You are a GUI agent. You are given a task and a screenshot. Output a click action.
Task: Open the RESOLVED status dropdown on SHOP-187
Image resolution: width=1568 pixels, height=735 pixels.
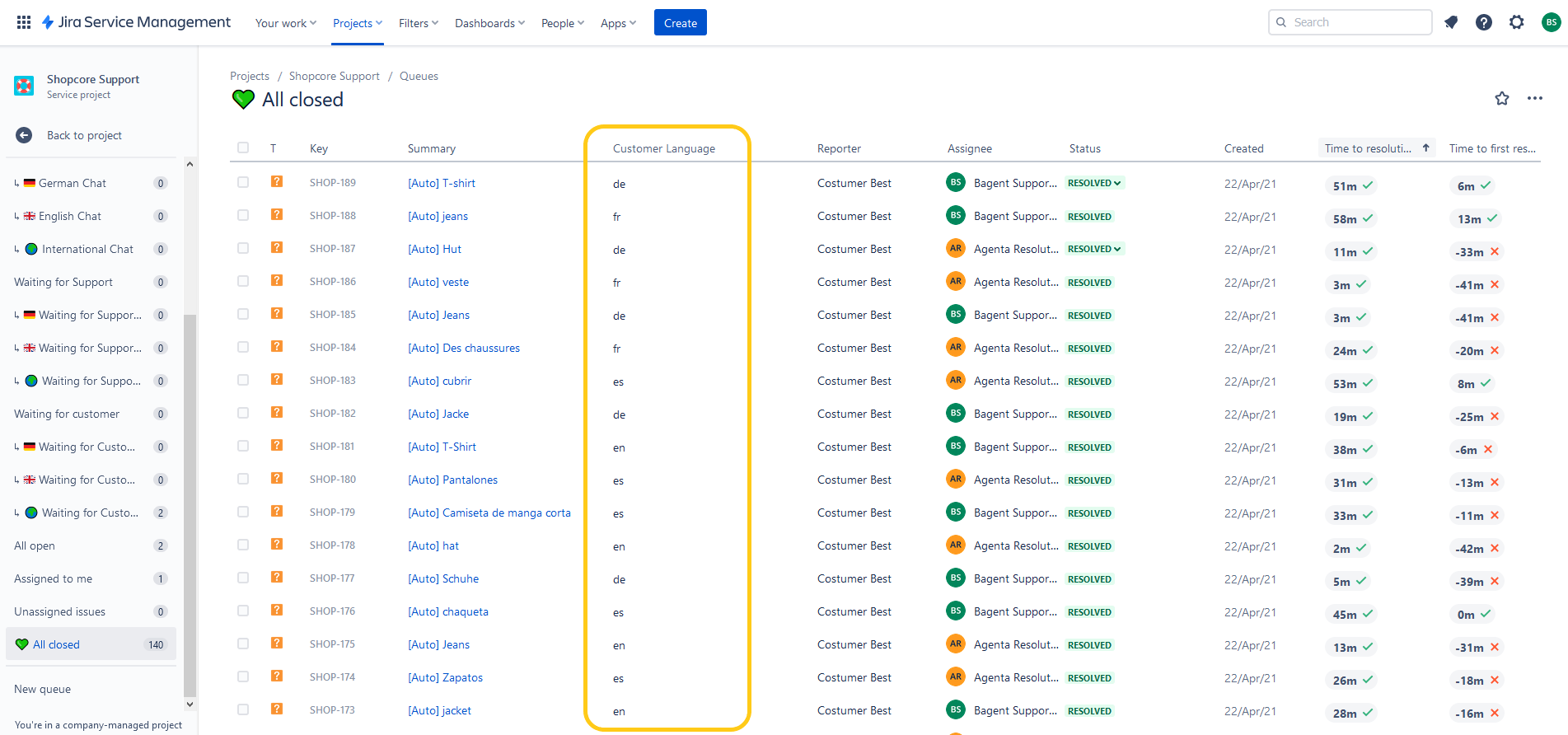[x=1094, y=249]
